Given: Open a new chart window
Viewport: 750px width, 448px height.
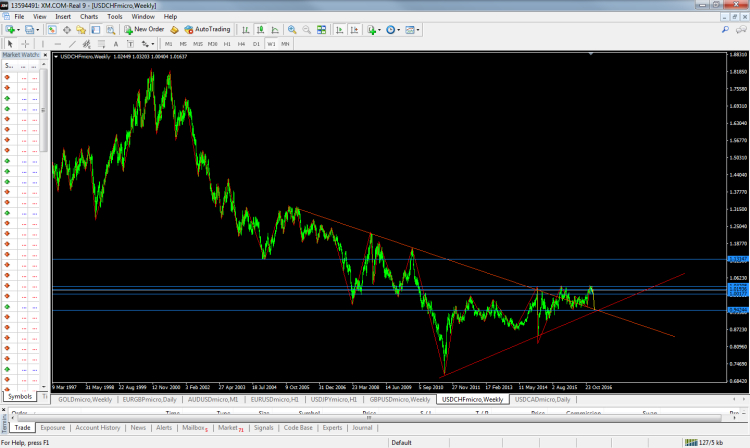Looking at the screenshot, I should click(10, 30).
